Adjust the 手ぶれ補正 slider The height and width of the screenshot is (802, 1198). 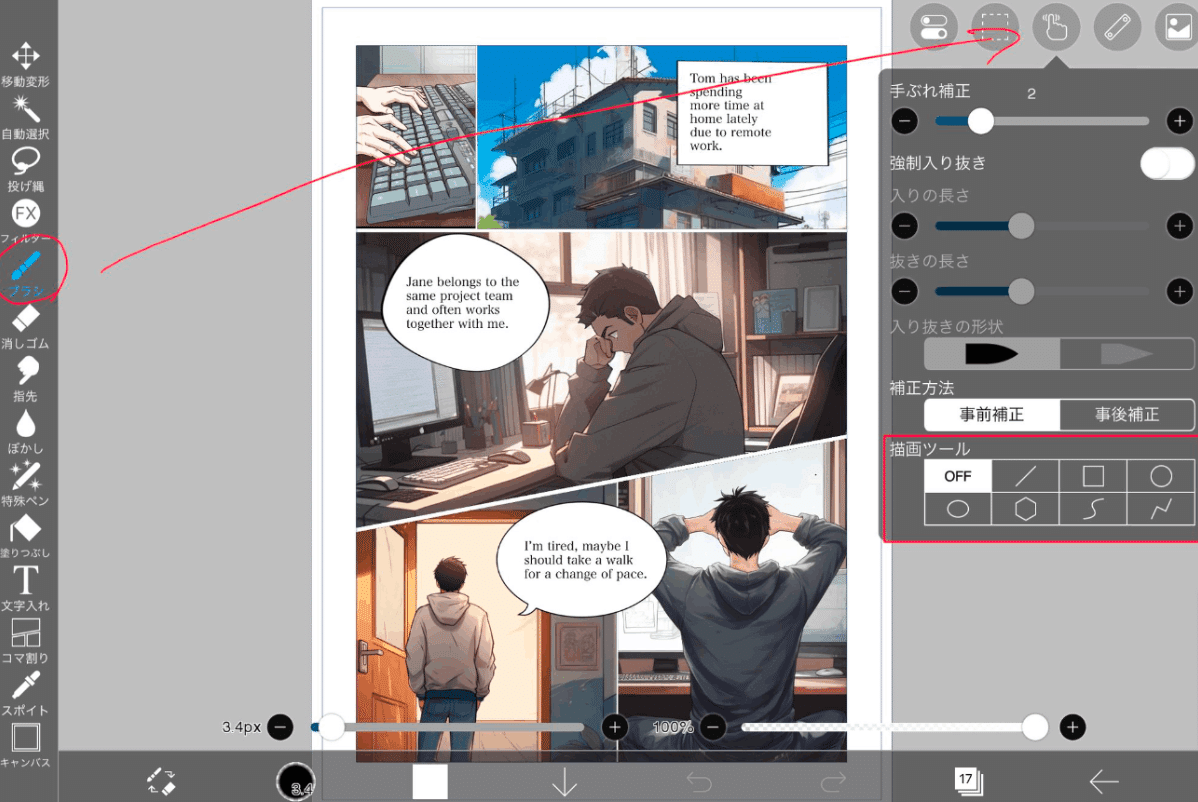point(1041,121)
